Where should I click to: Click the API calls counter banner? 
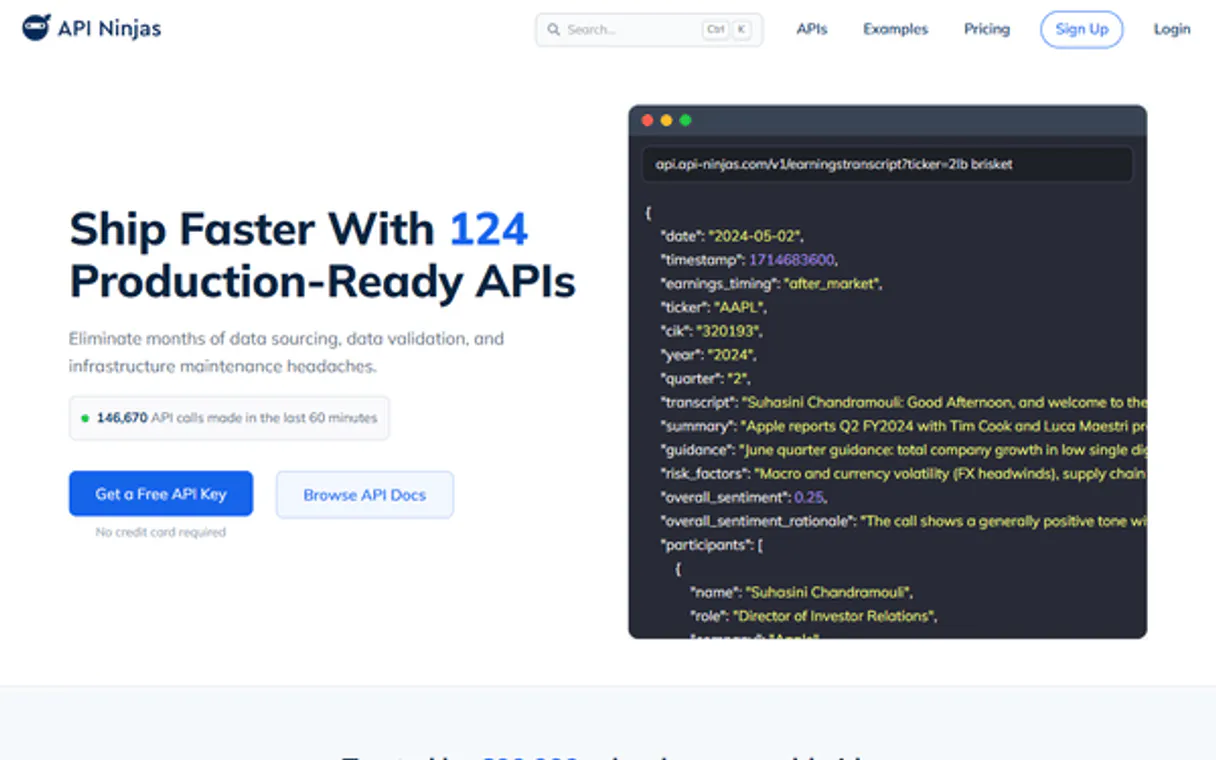point(228,418)
